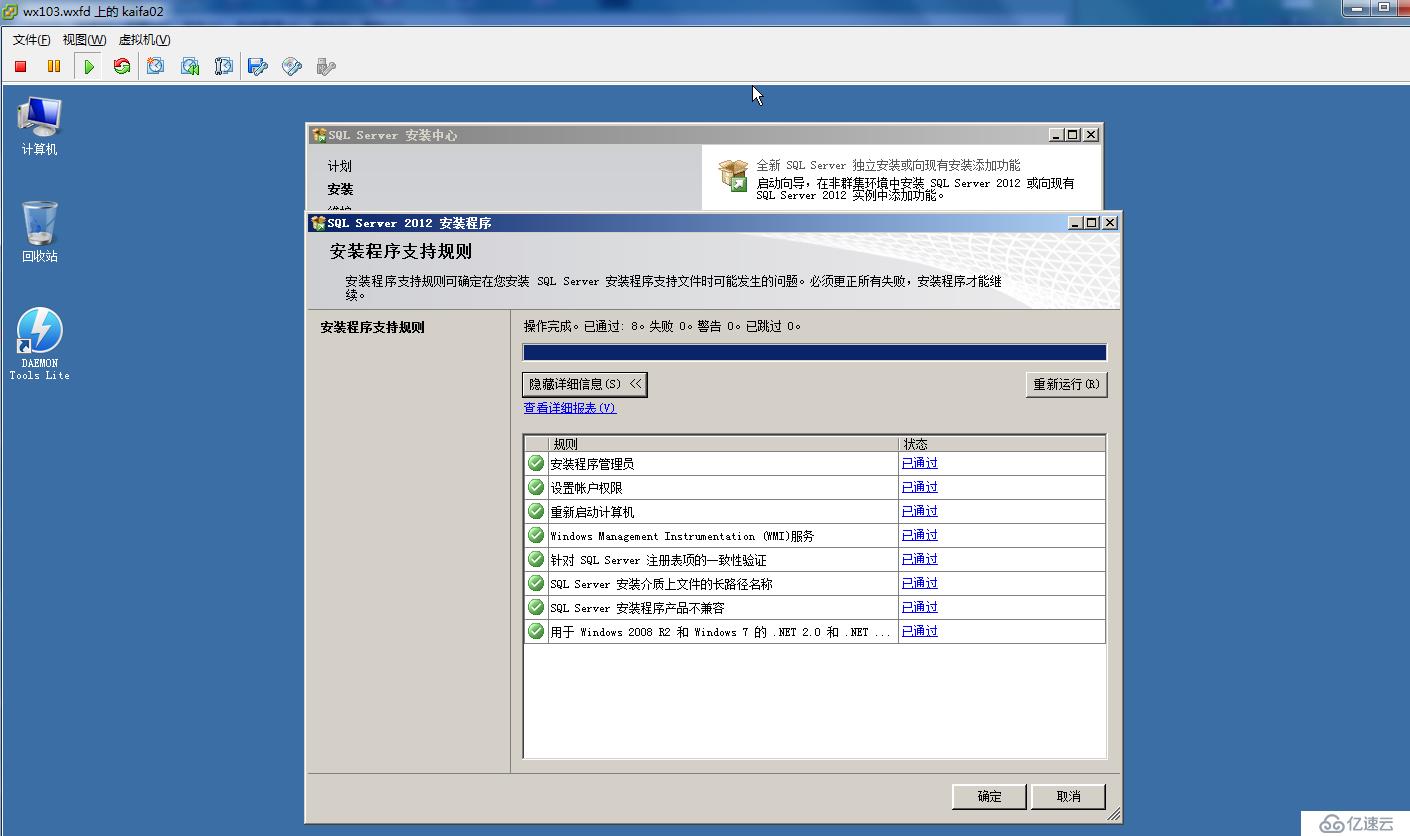Click green check icon for 长路径名称 rule
This screenshot has height=836, width=1410.
click(536, 583)
